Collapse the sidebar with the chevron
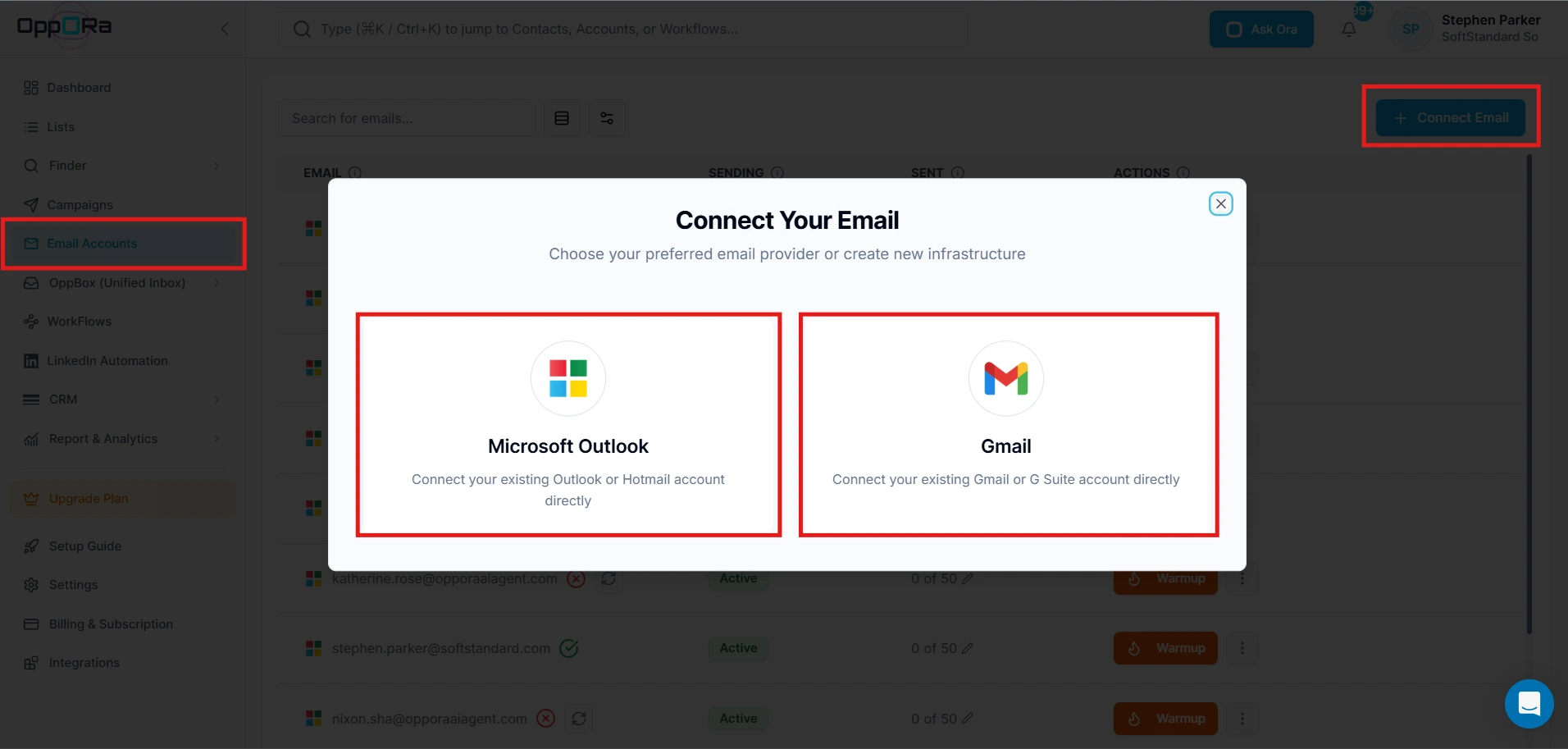Viewport: 1568px width, 749px height. [x=225, y=30]
